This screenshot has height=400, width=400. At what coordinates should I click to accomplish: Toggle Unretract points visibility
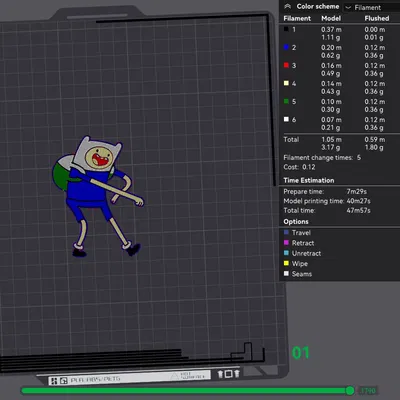click(286, 253)
